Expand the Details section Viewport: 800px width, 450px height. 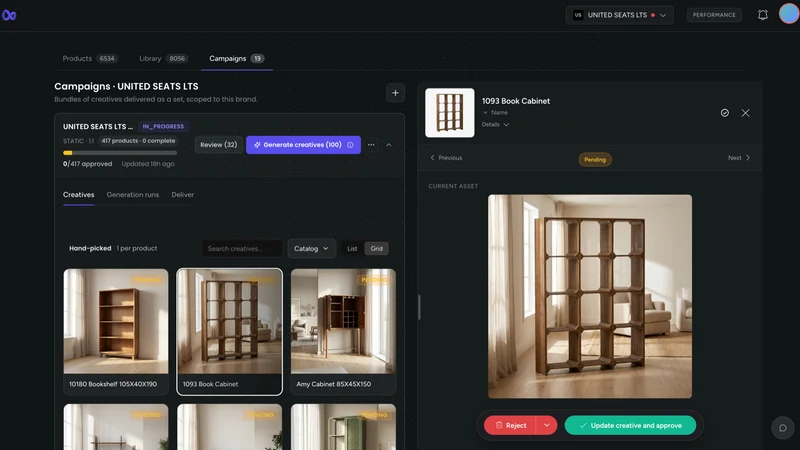click(x=495, y=124)
